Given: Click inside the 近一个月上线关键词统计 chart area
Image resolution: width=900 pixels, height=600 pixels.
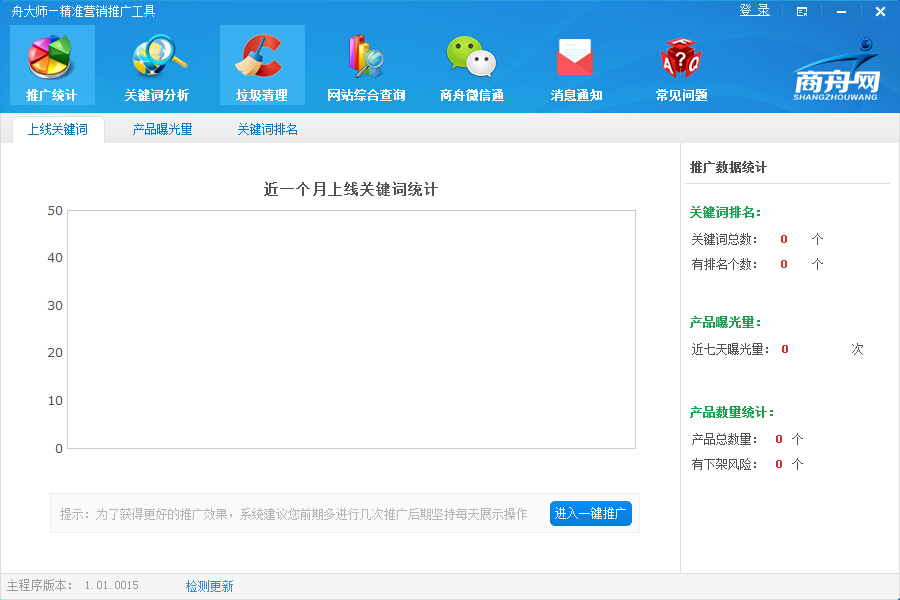Looking at the screenshot, I should pyautogui.click(x=350, y=329).
